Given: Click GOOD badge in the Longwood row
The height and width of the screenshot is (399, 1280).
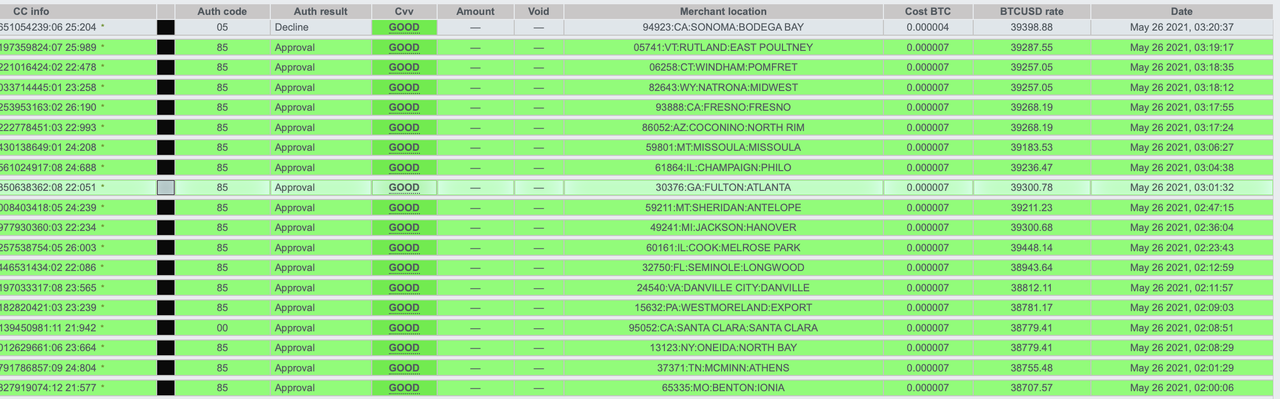Looking at the screenshot, I should coord(404,267).
